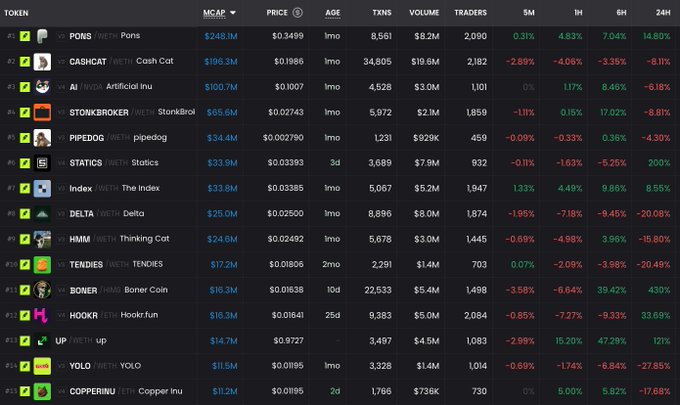The image size is (680, 405).
Task: Sort by the VOLUME column header
Action: 424,13
